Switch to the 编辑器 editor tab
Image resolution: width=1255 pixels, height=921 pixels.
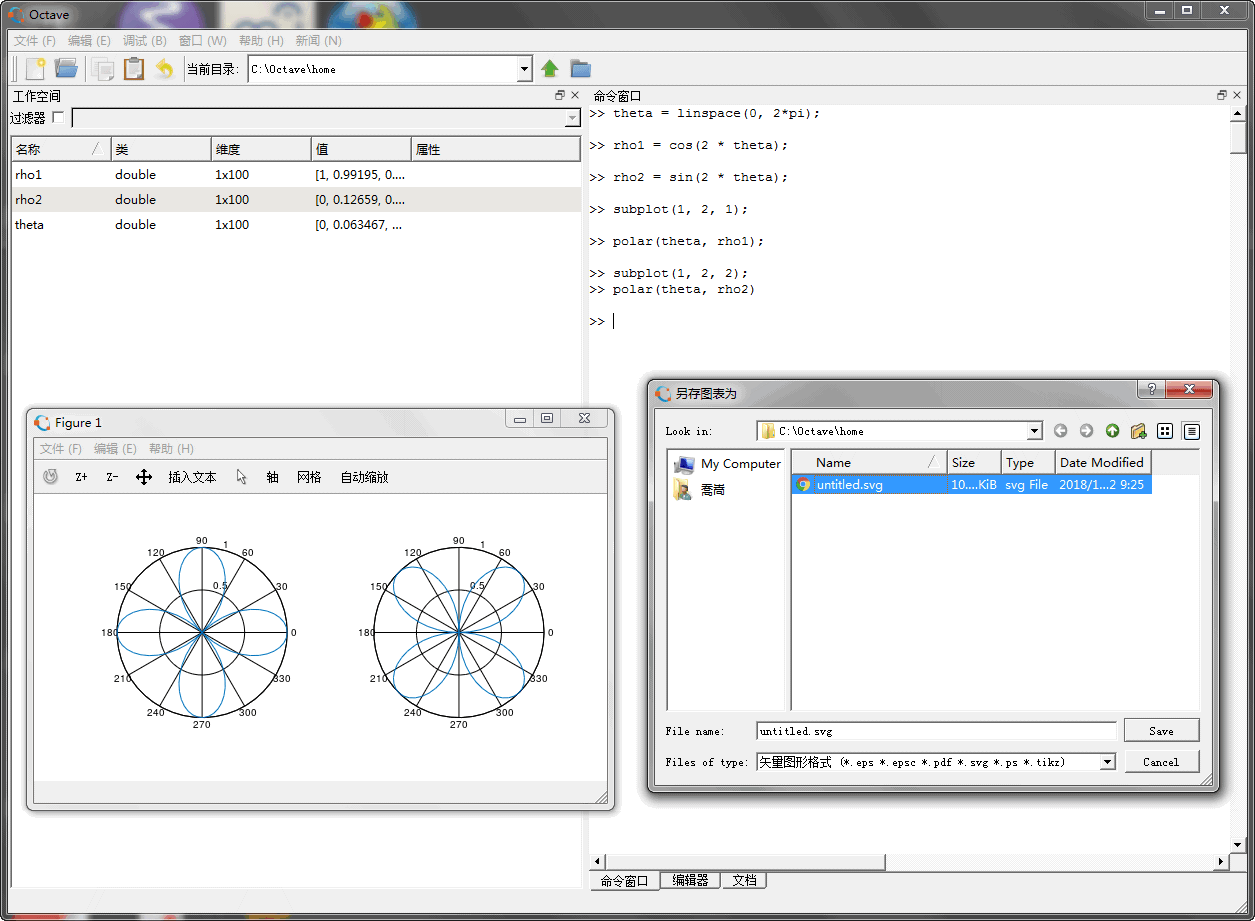coord(690,881)
